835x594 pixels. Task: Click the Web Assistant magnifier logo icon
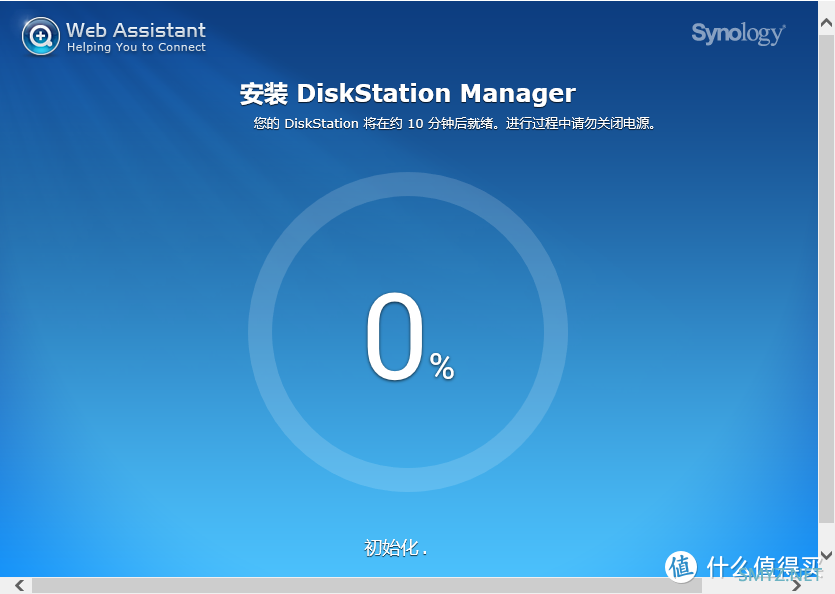tap(40, 36)
